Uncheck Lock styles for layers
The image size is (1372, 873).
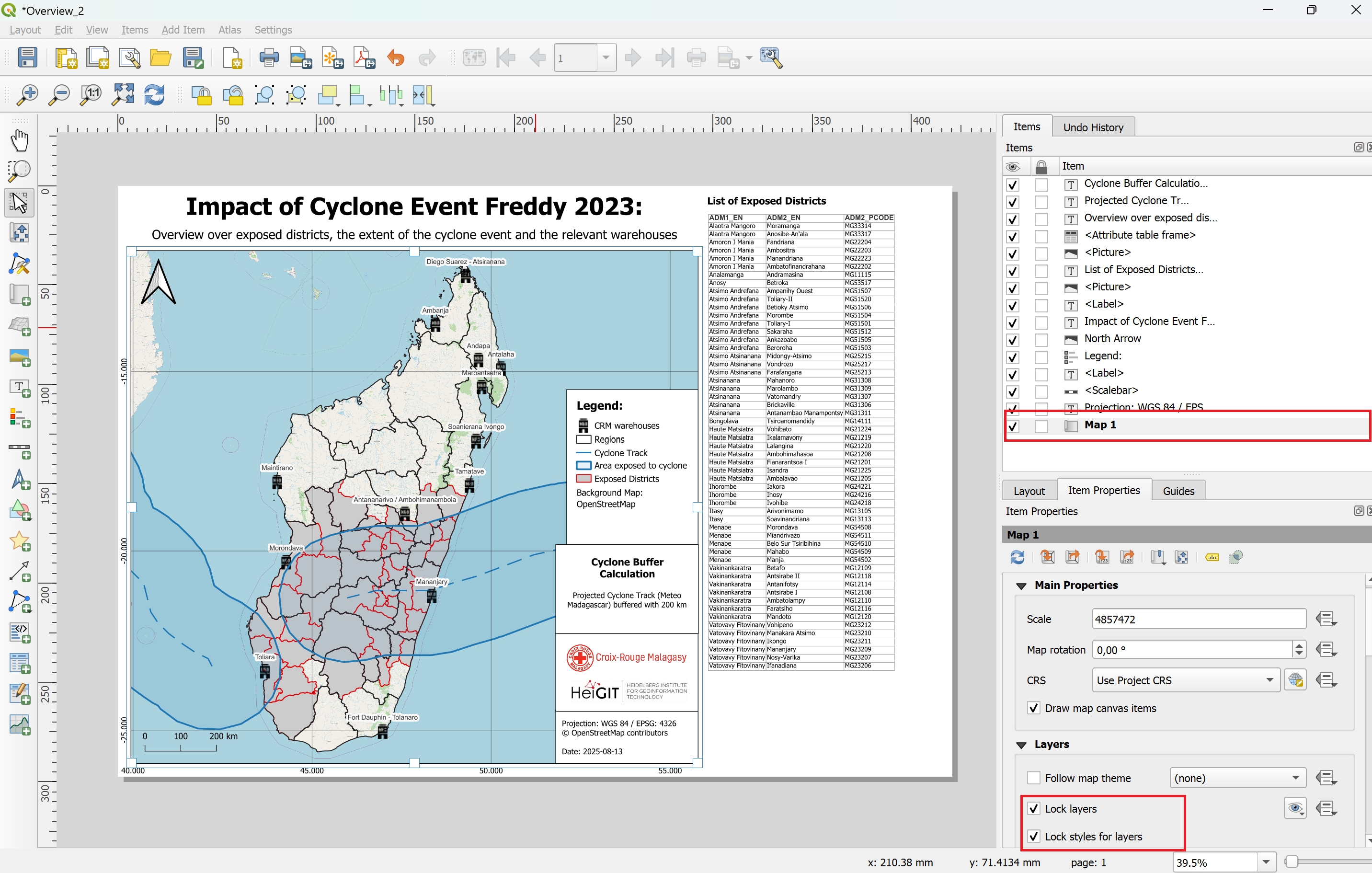[x=1033, y=836]
